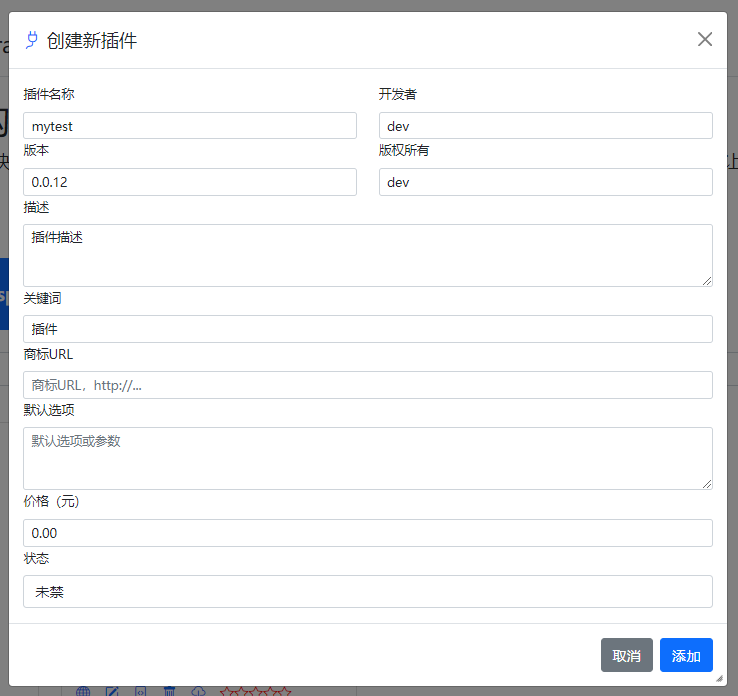This screenshot has height=696, width=738.
Task: Focus the 商标URL input field
Action: coord(368,385)
